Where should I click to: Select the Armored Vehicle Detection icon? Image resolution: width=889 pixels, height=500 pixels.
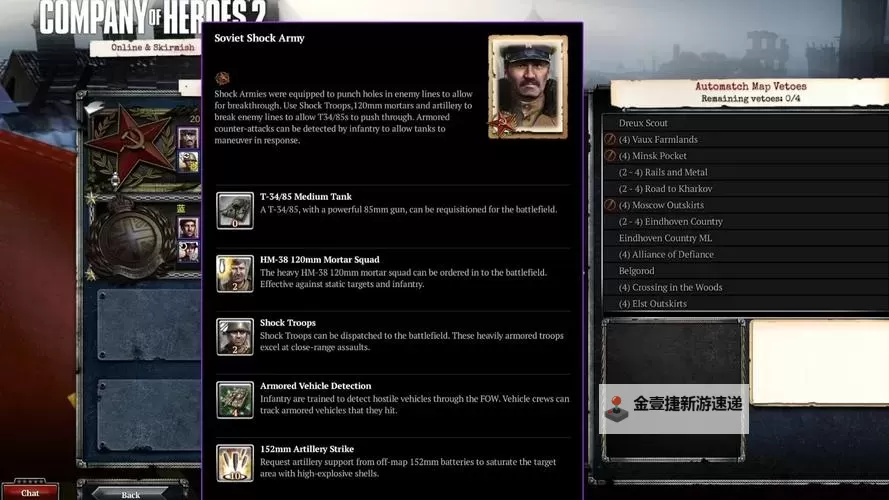tap(235, 400)
